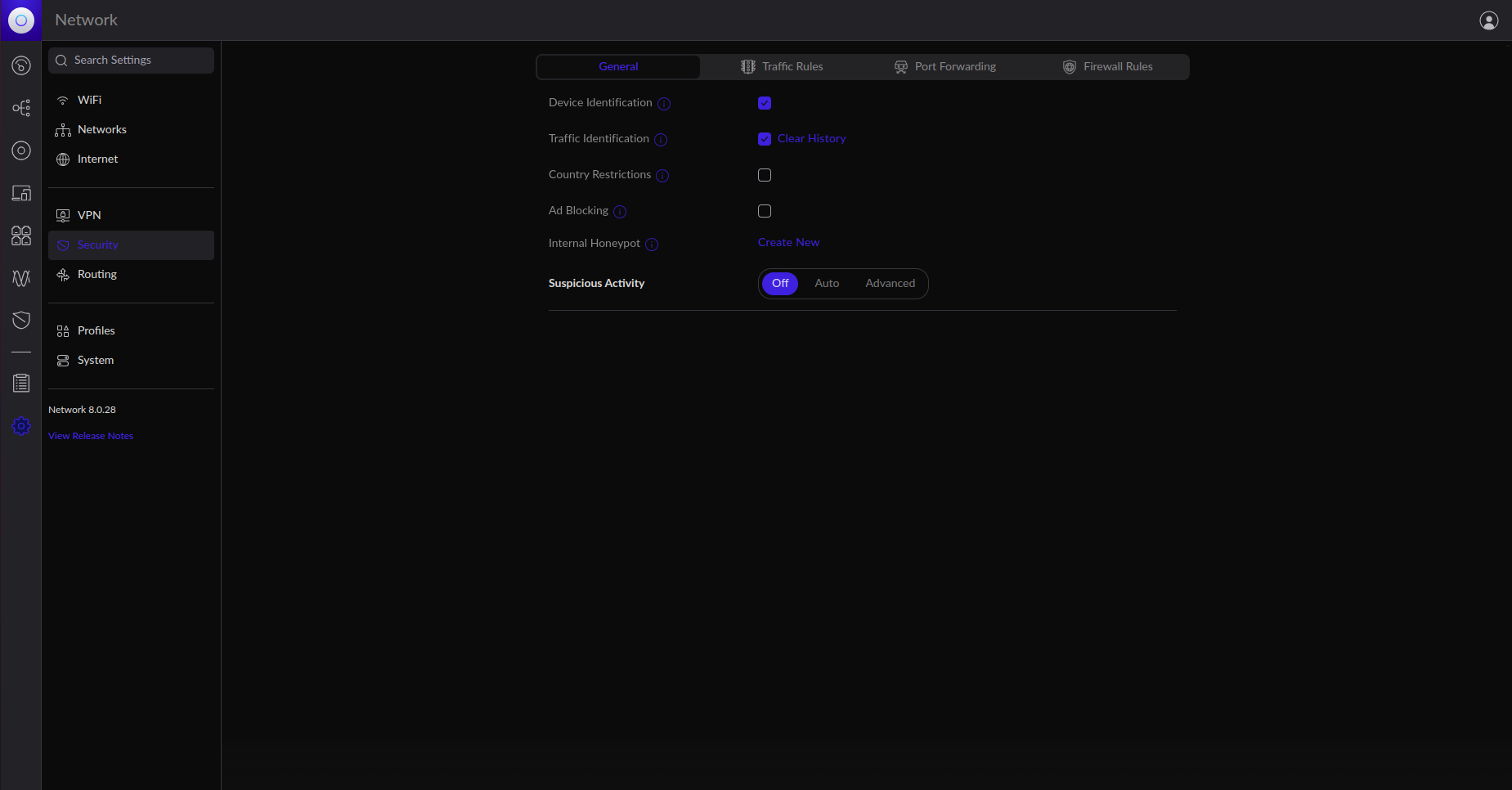Viewport: 1512px width, 790px height.
Task: Open the user account icon
Action: click(1488, 20)
